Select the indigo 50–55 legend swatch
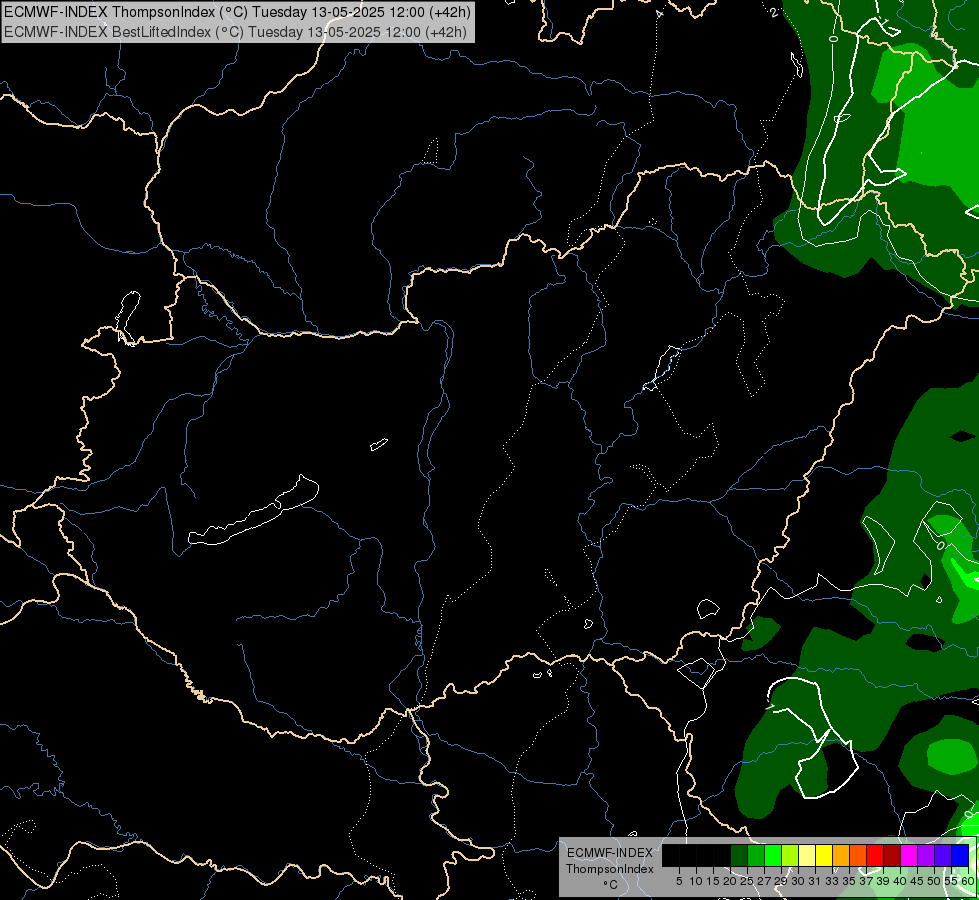979x900 pixels. pos(943,855)
